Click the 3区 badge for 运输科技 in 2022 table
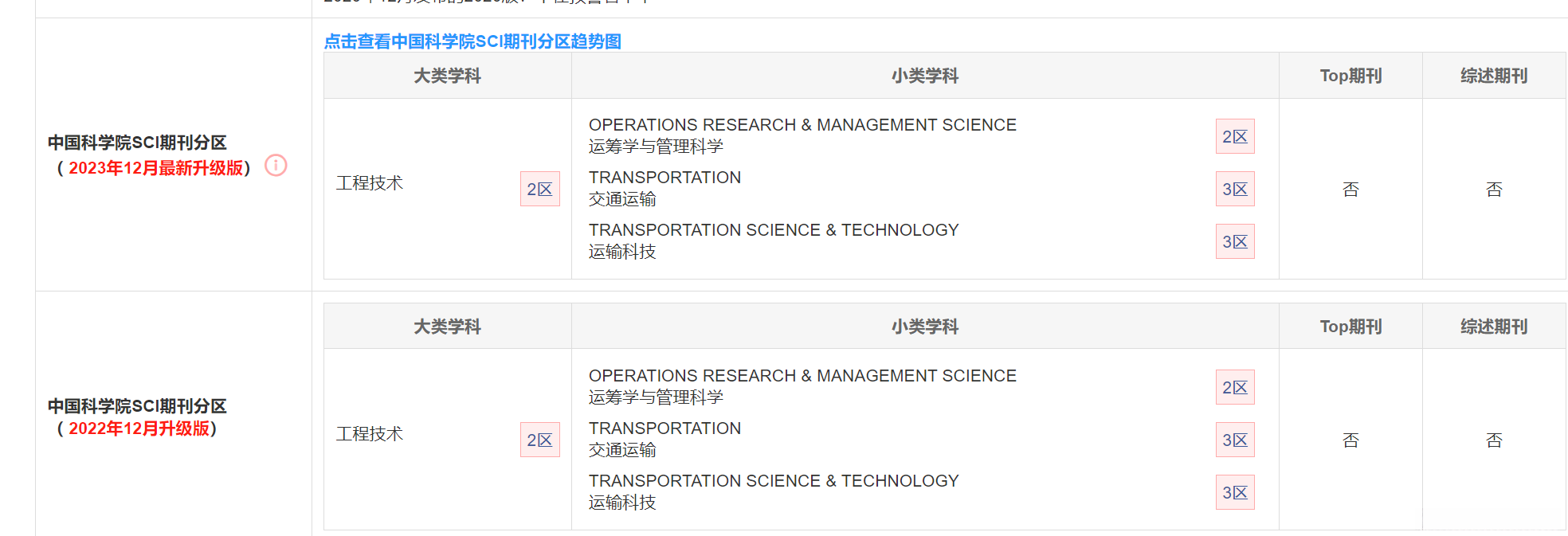 point(1234,493)
